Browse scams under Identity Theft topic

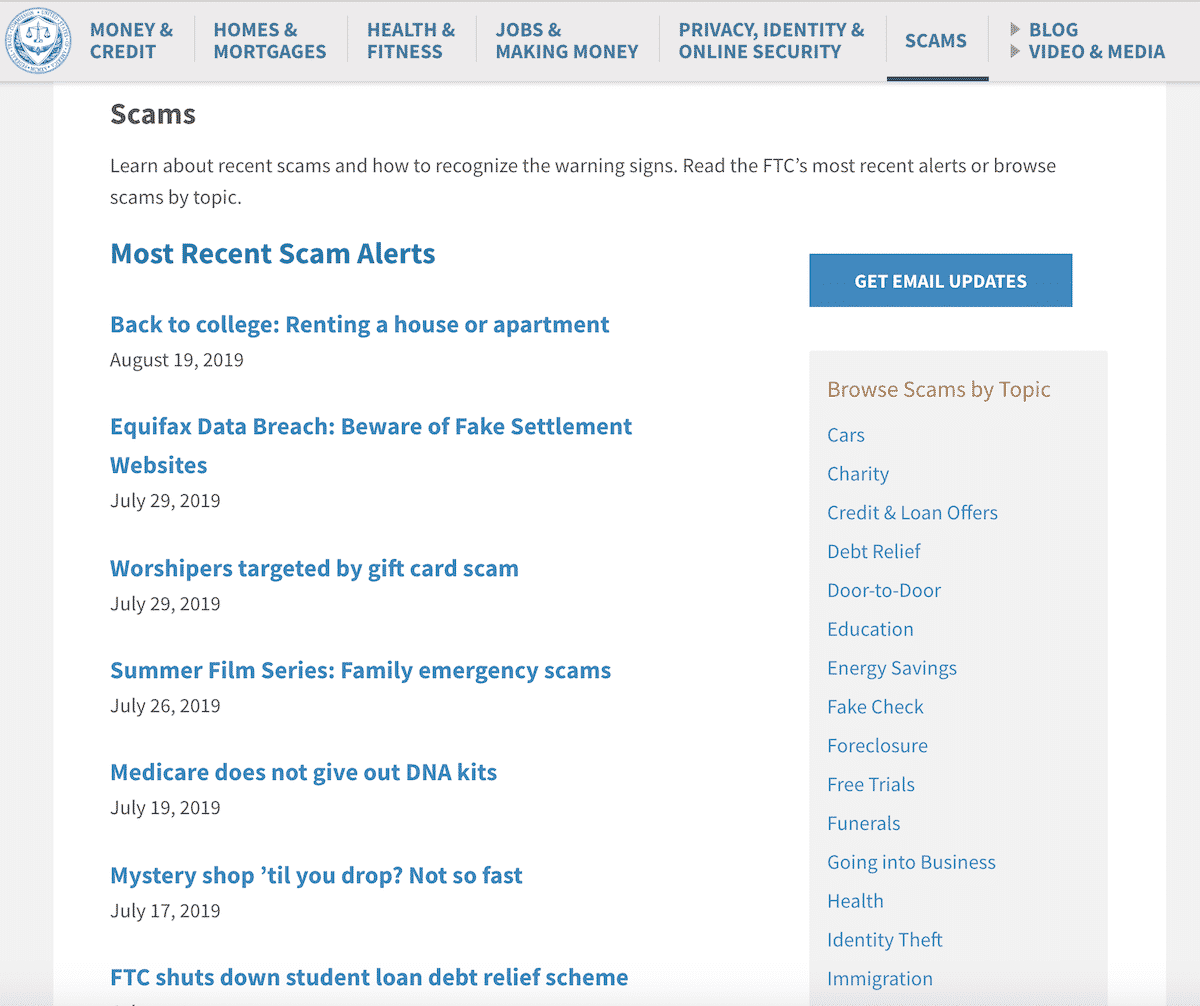click(885, 940)
